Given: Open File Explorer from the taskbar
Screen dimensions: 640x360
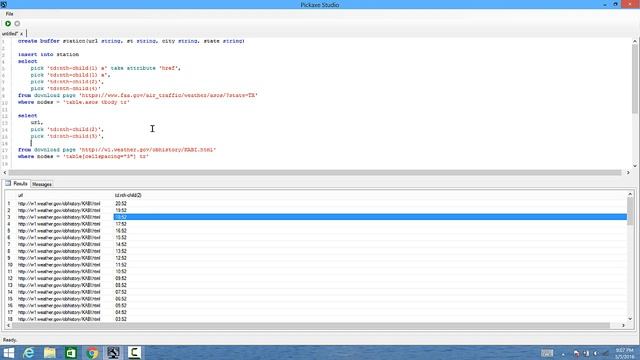Looking at the screenshot, I should [50, 353].
